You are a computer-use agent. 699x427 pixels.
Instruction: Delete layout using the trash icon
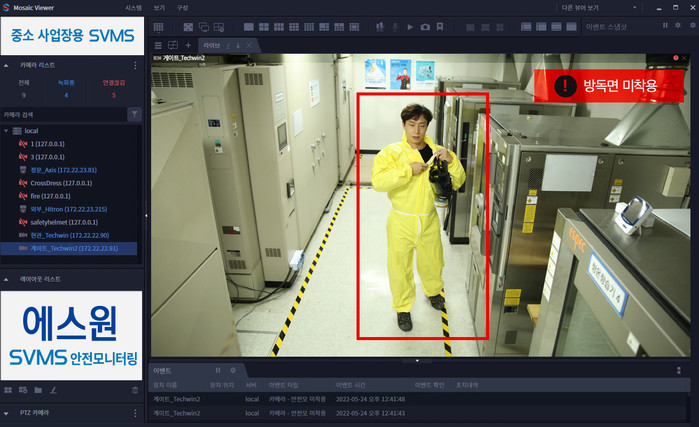pos(135,389)
